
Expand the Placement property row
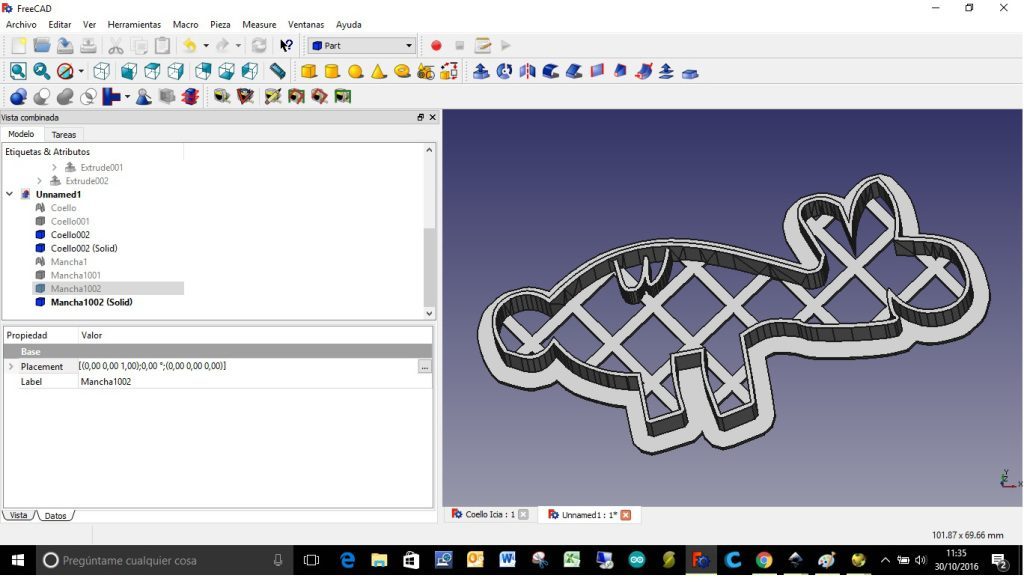[x=10, y=366]
